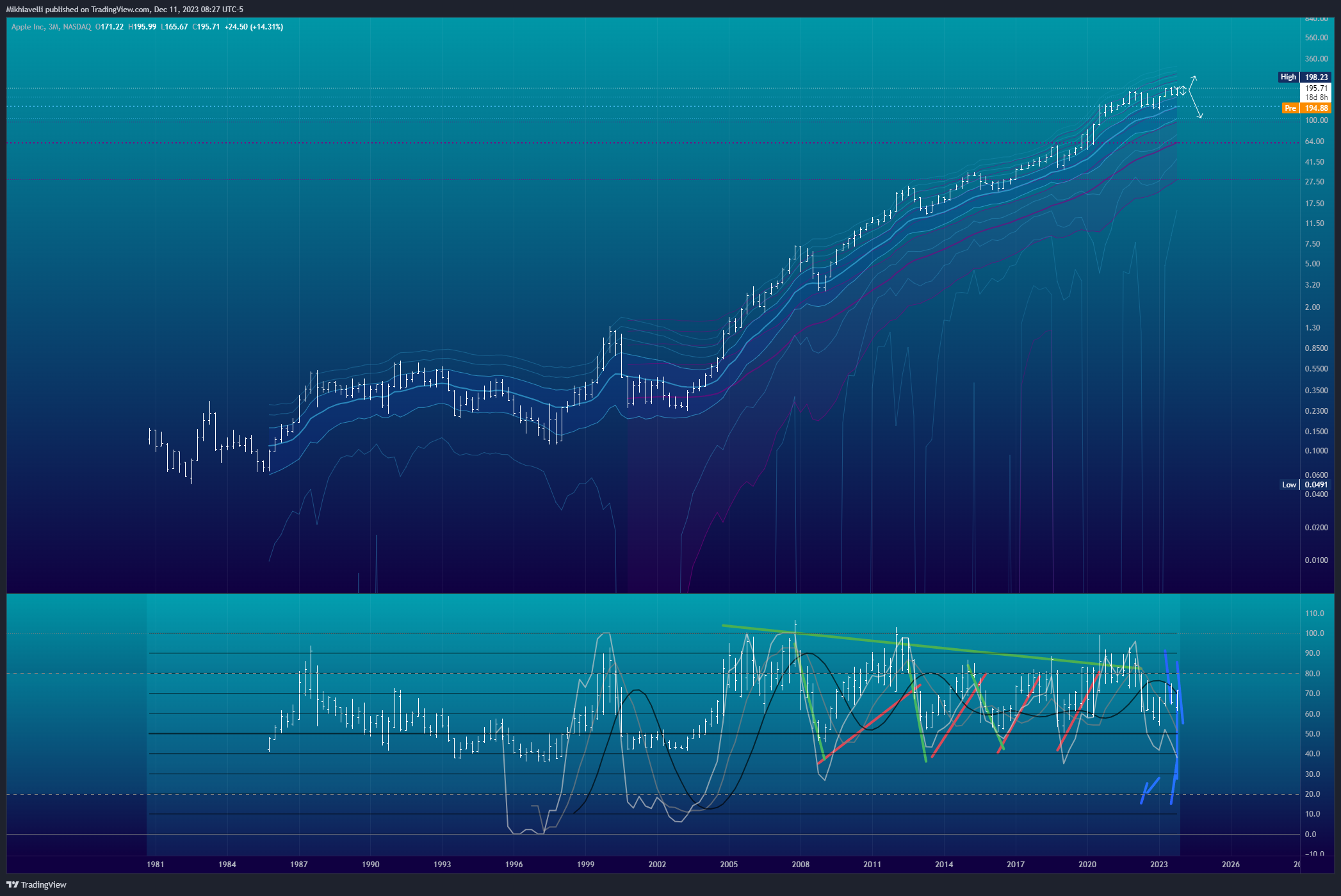Click the TradingView logo at bottom left
Viewport: 1341px width, 896px height.
[x=37, y=884]
